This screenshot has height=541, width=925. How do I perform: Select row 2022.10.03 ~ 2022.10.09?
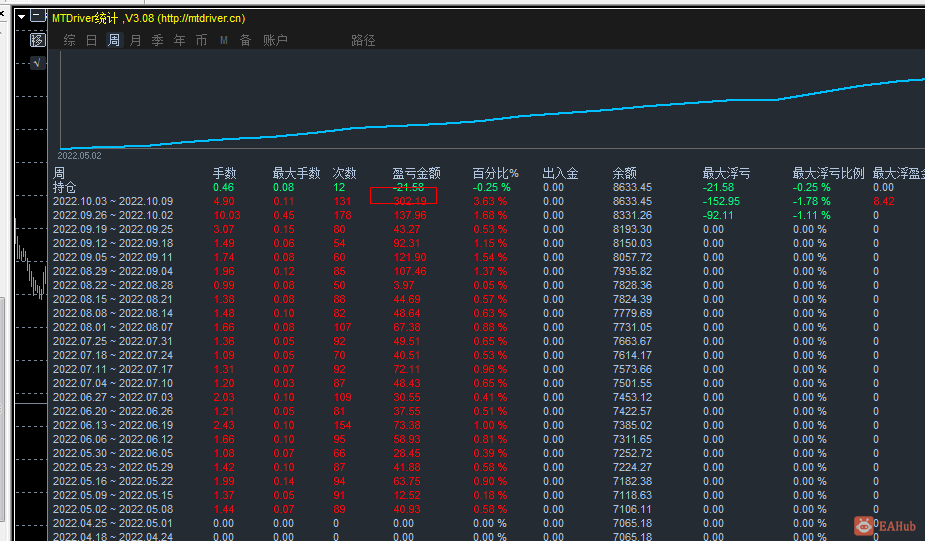click(x=113, y=201)
